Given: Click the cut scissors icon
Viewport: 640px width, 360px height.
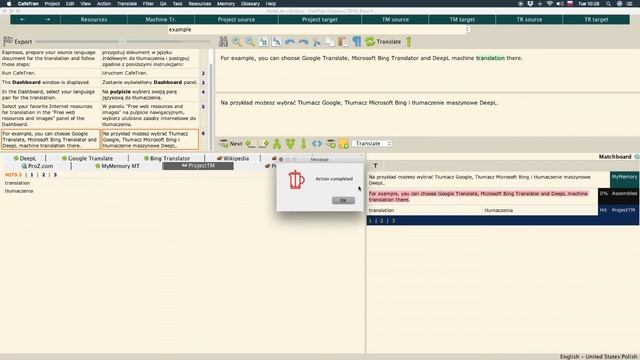Looking at the screenshot, I should point(317,42).
